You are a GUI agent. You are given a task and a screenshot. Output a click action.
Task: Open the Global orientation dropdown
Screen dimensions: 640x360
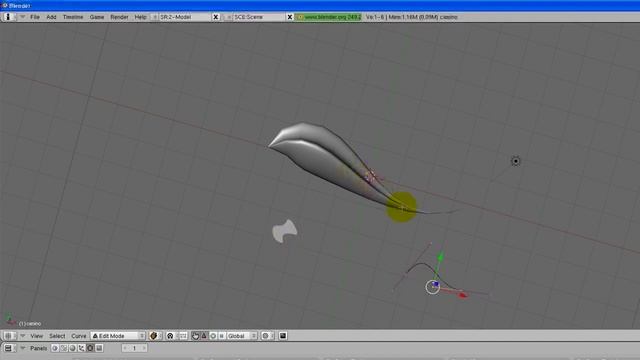(x=242, y=336)
